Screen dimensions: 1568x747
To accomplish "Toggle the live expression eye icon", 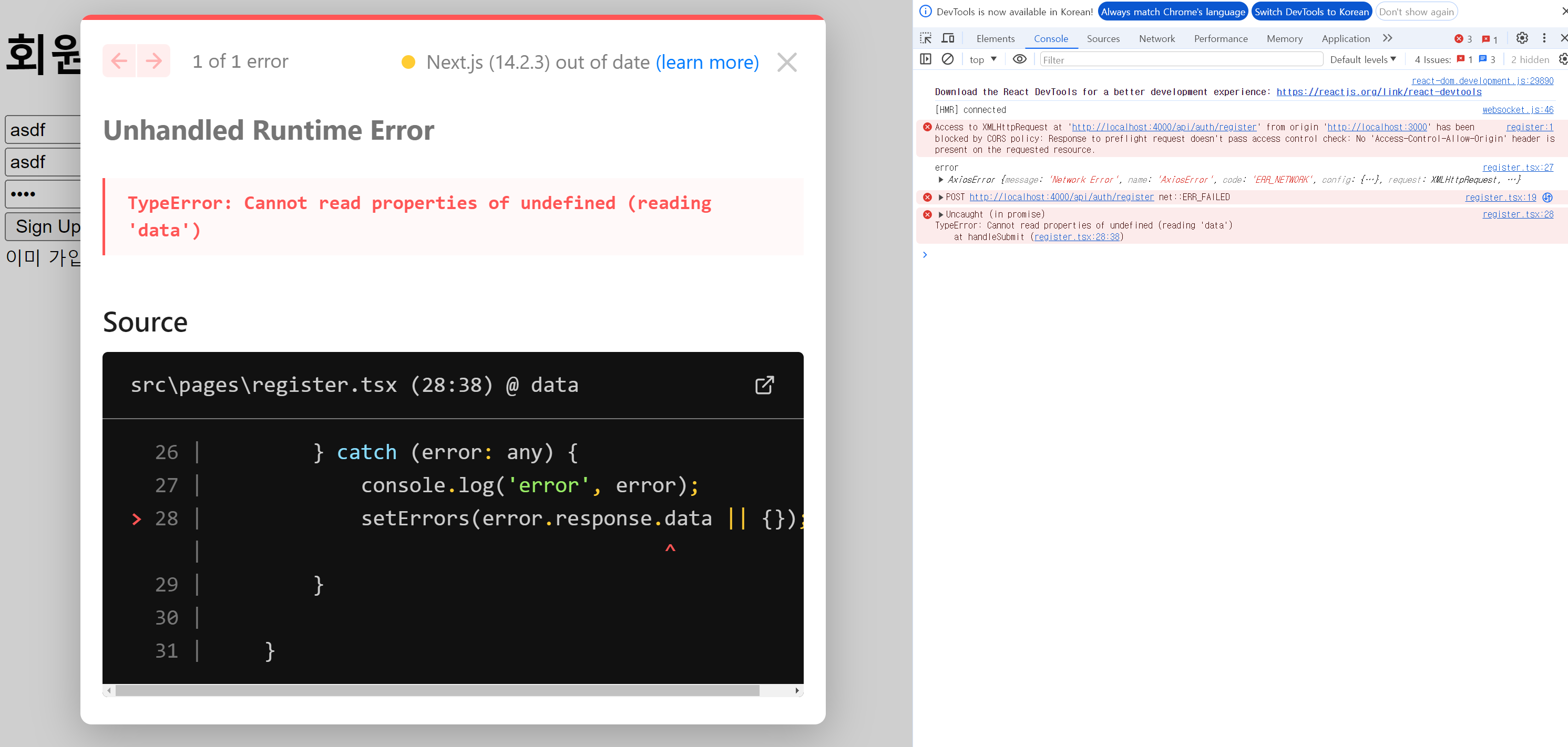I will [1020, 59].
